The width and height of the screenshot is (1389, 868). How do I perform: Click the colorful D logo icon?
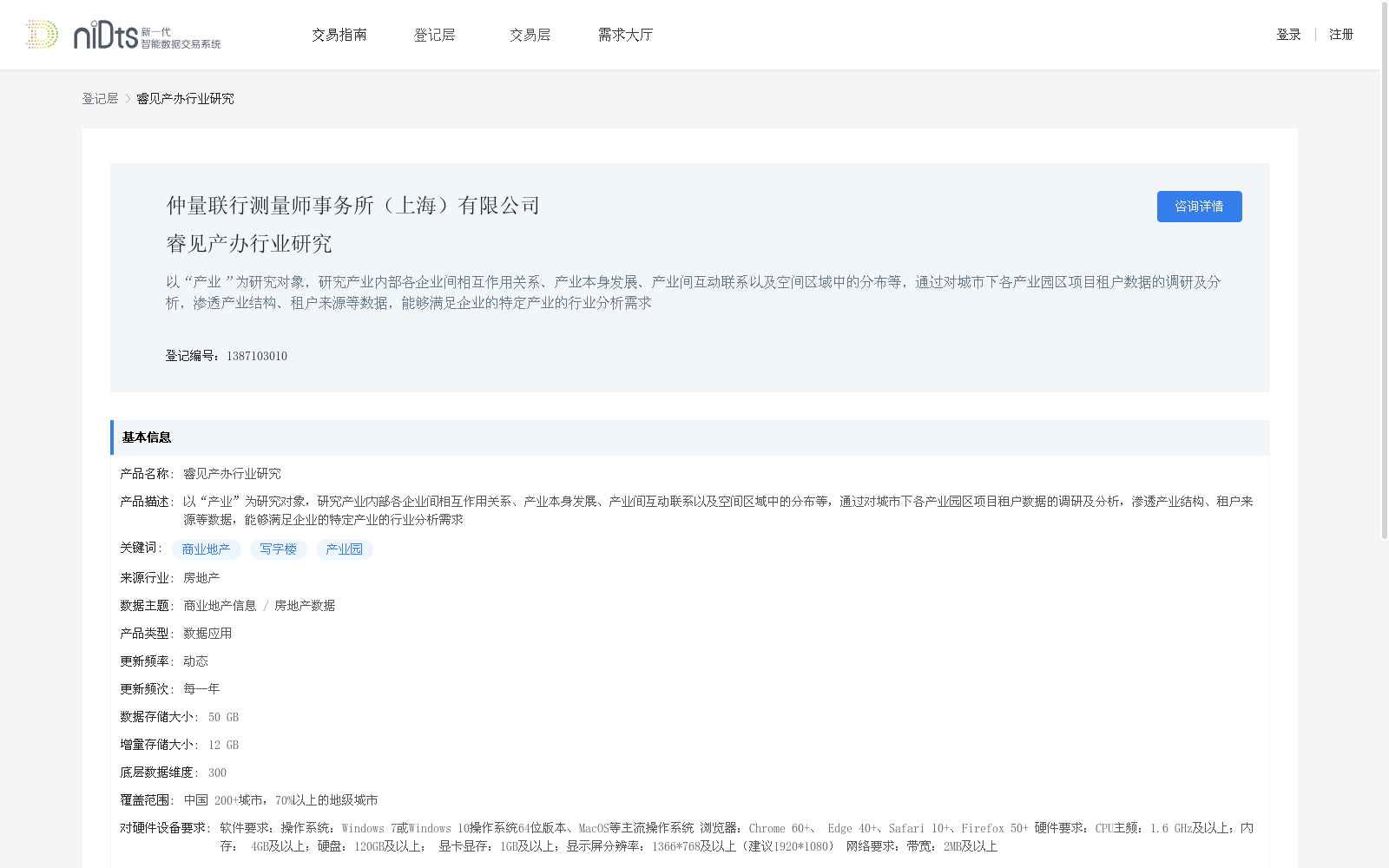click(x=42, y=35)
